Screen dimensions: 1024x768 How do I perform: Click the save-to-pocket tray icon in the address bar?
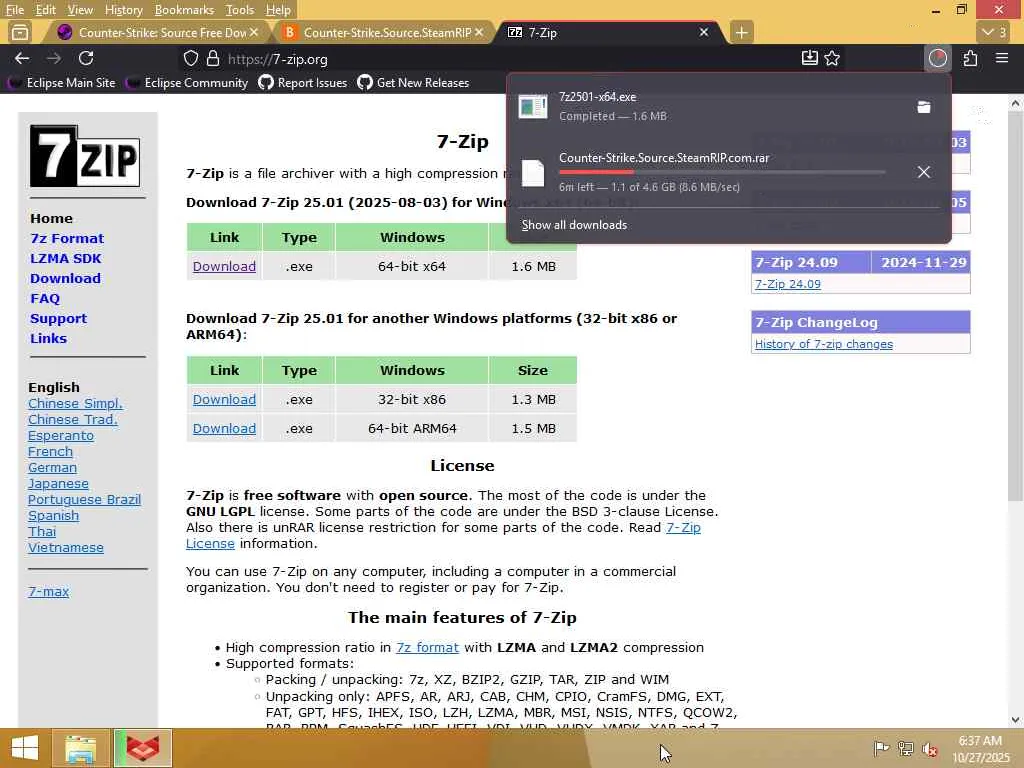click(809, 58)
